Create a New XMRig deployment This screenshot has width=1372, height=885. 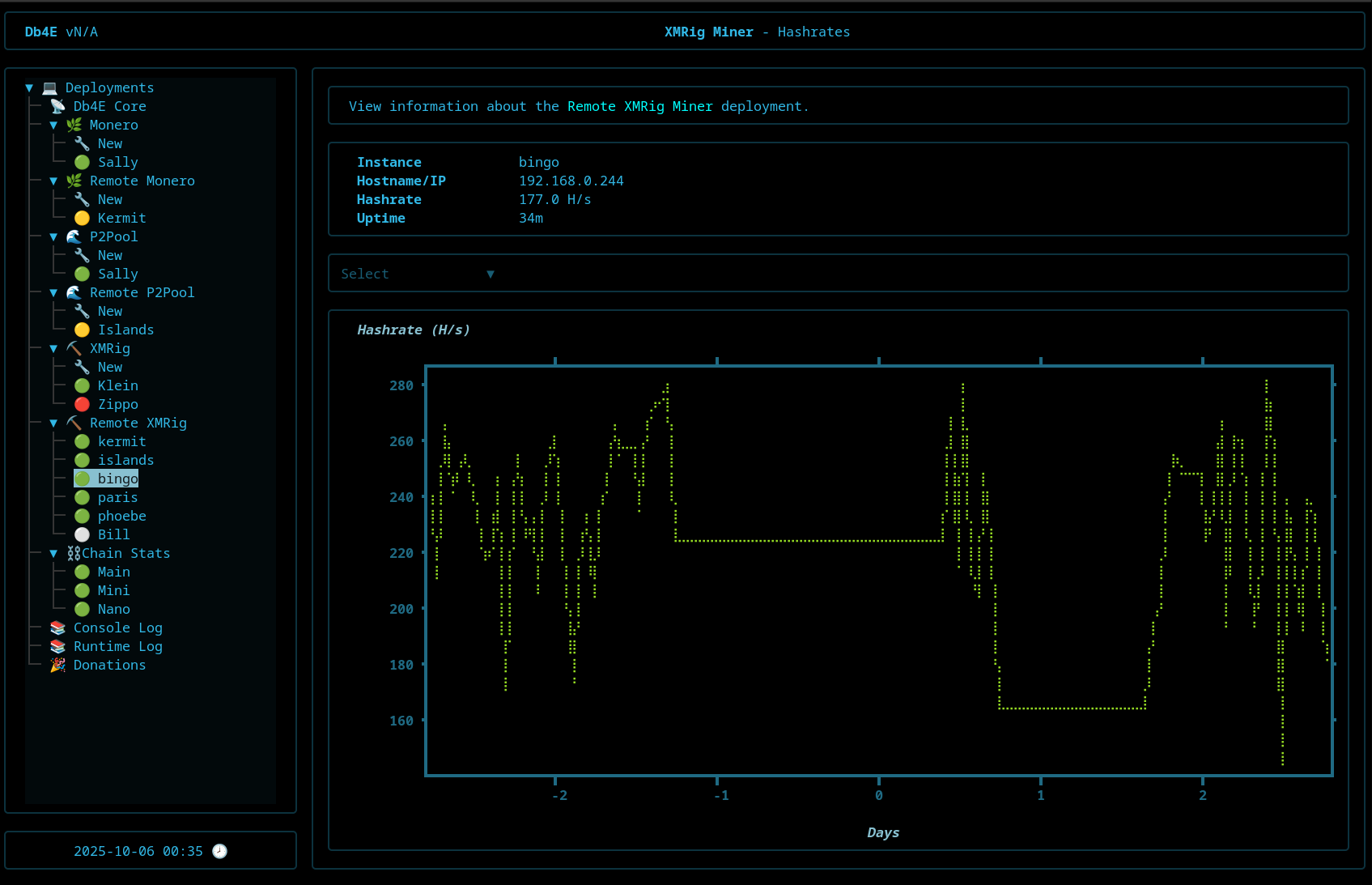pos(110,367)
